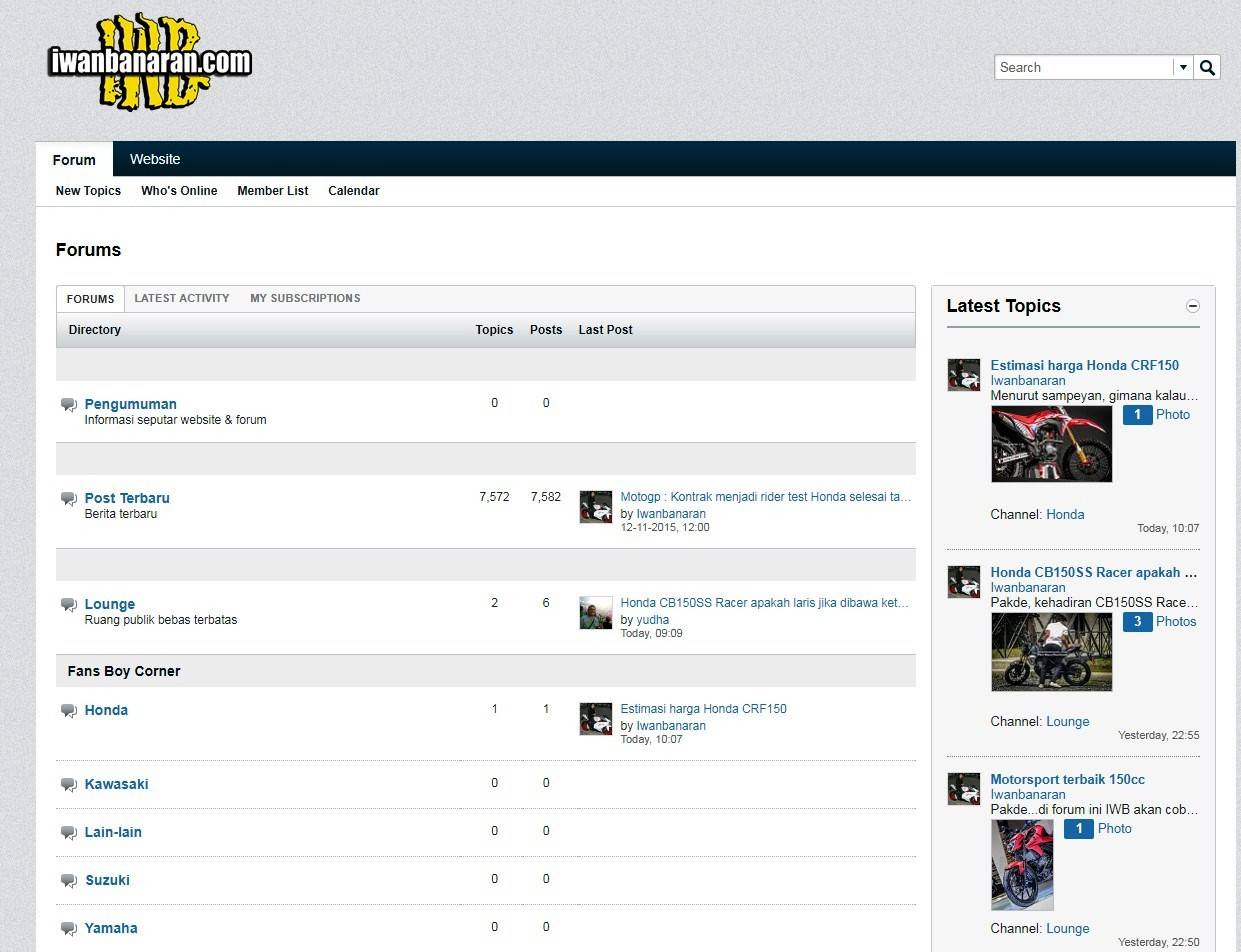Click the 'Last Post' column header
Viewport: 1241px width, 952px height.
pyautogui.click(x=605, y=329)
